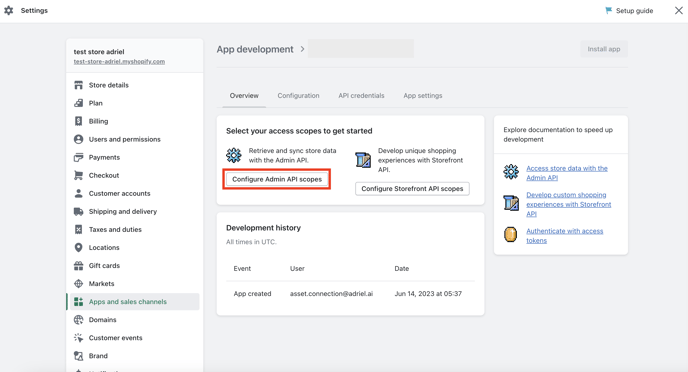Click the Locations pin icon
Screen dimensions: 688x372
79,247
